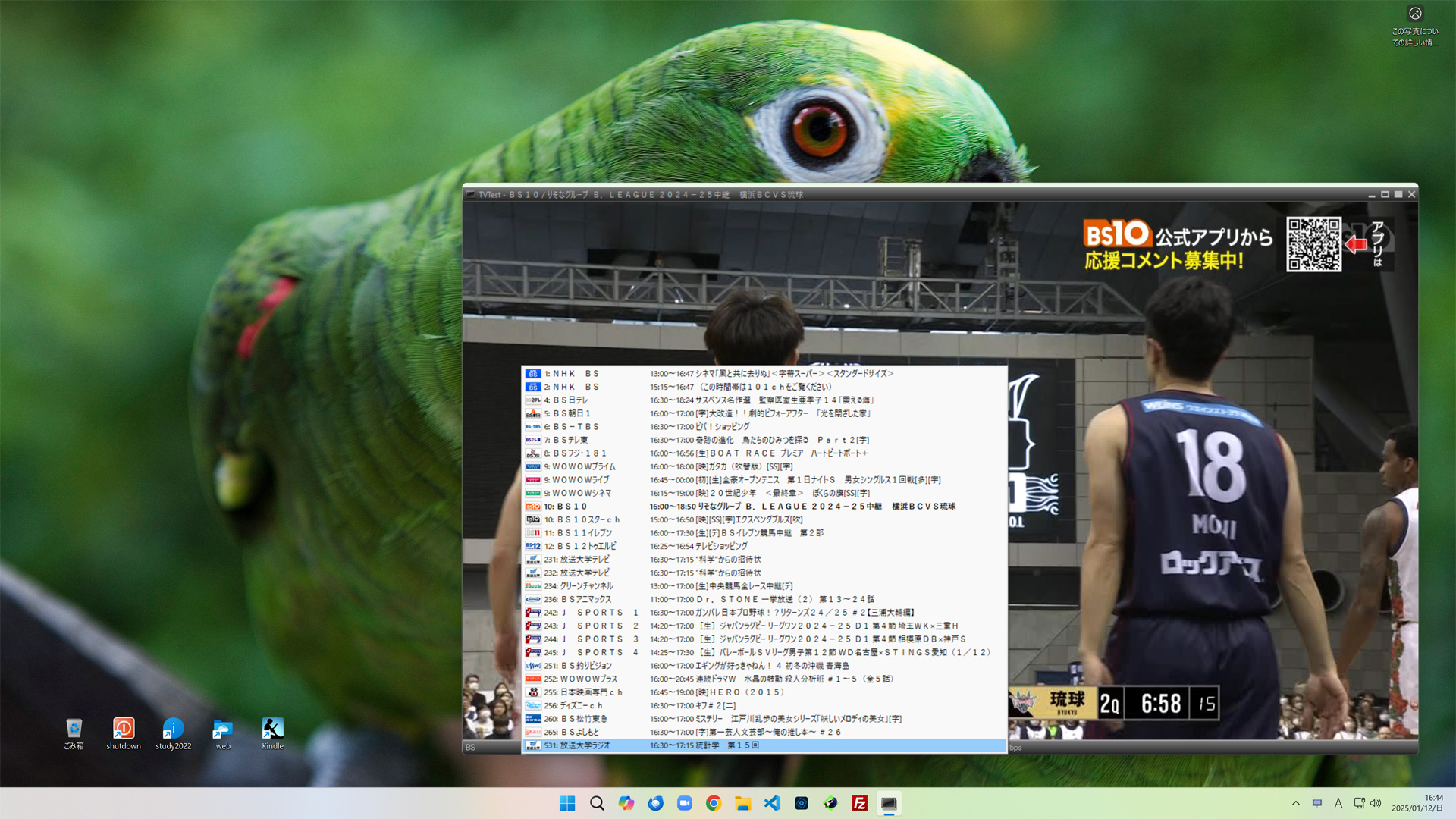Select 9: WOWOWプライム channel
This screenshot has height=819, width=1456.
[764, 466]
